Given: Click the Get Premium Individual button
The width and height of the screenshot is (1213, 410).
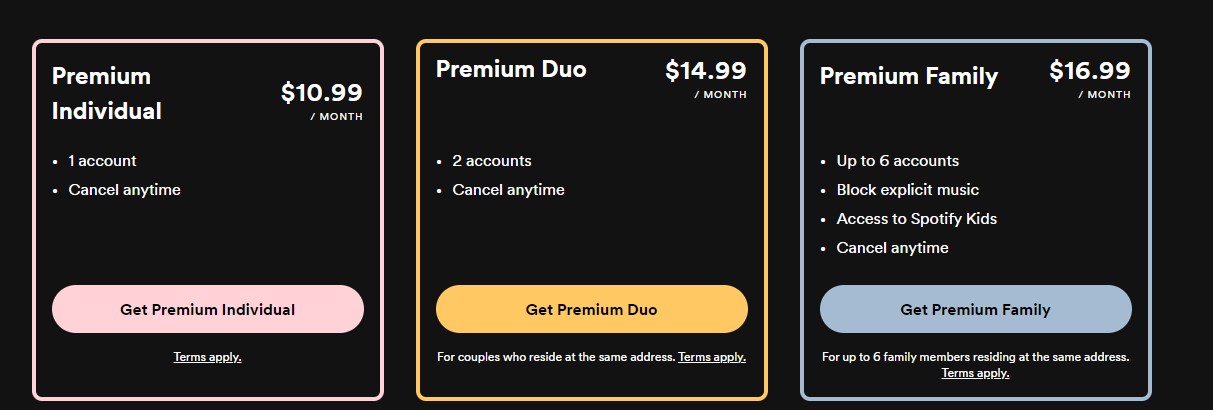Looking at the screenshot, I should pyautogui.click(x=207, y=309).
